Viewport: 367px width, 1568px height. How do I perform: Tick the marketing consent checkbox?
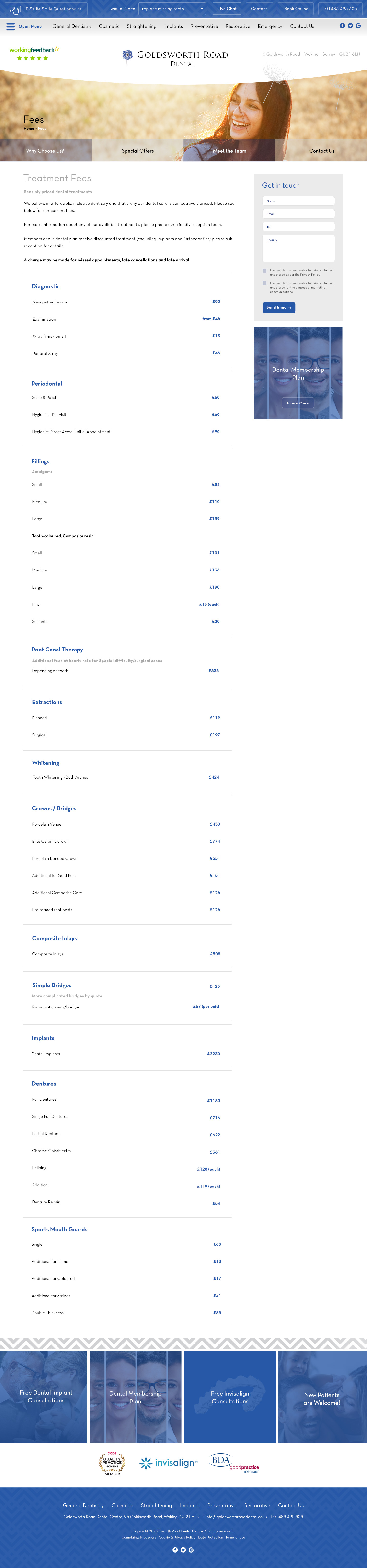[x=264, y=283]
